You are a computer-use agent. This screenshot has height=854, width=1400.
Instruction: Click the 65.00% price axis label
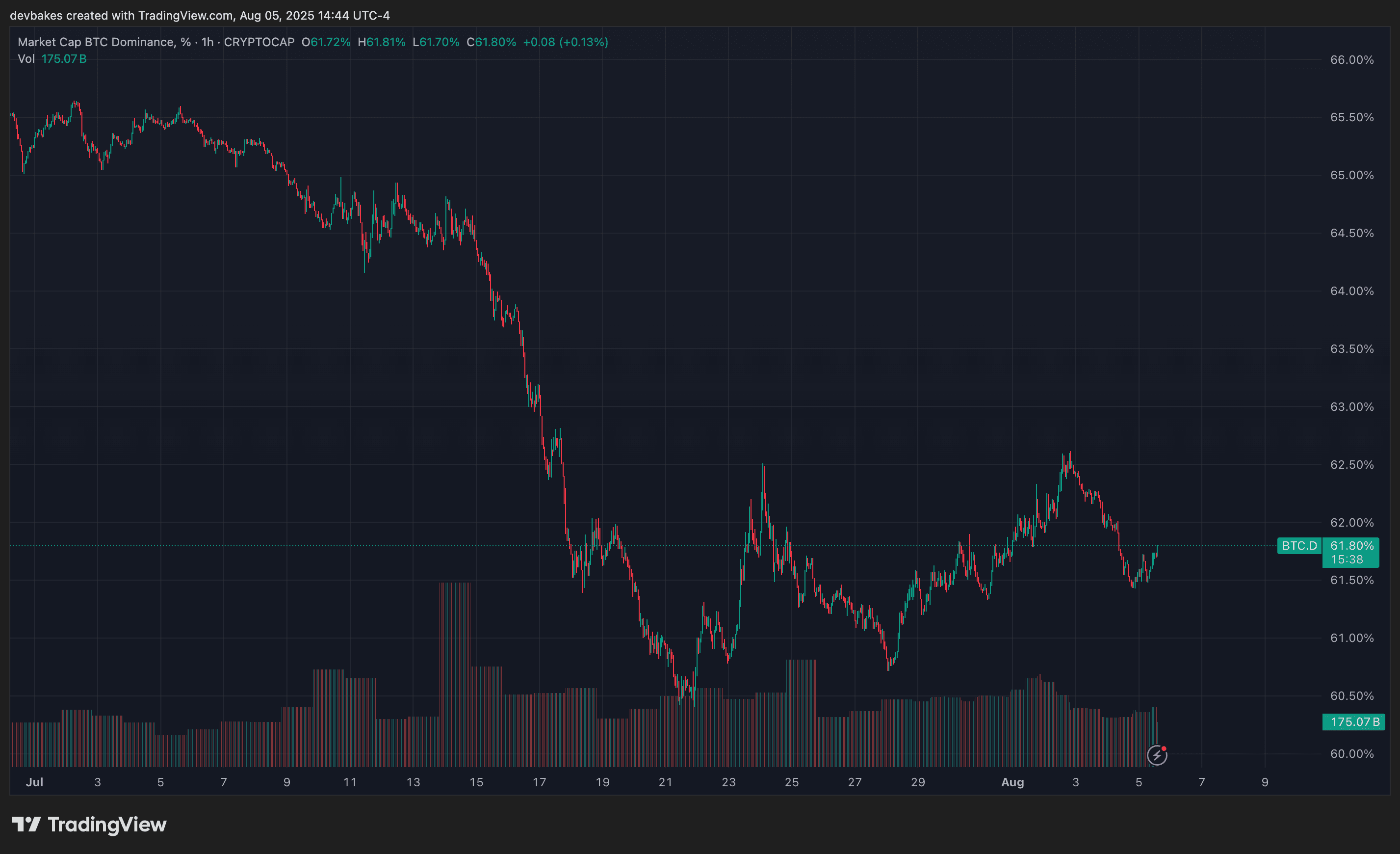1352,175
